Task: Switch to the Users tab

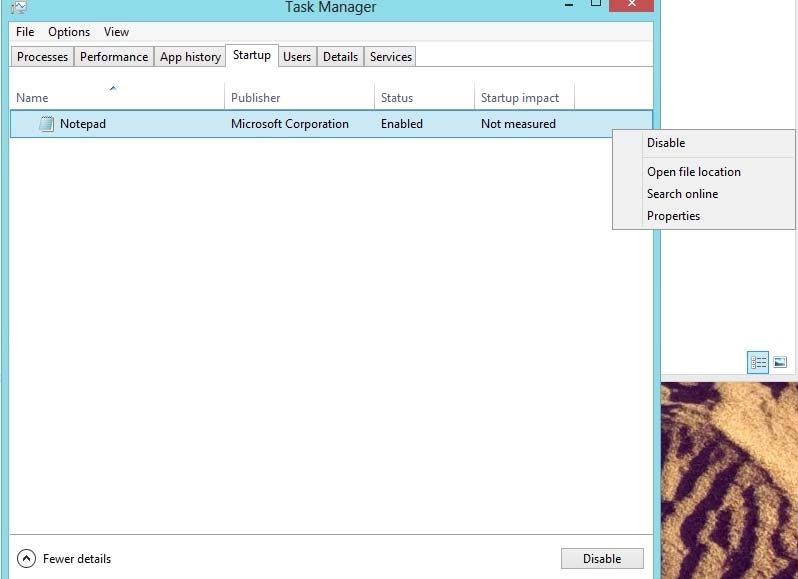Action: pos(297,56)
